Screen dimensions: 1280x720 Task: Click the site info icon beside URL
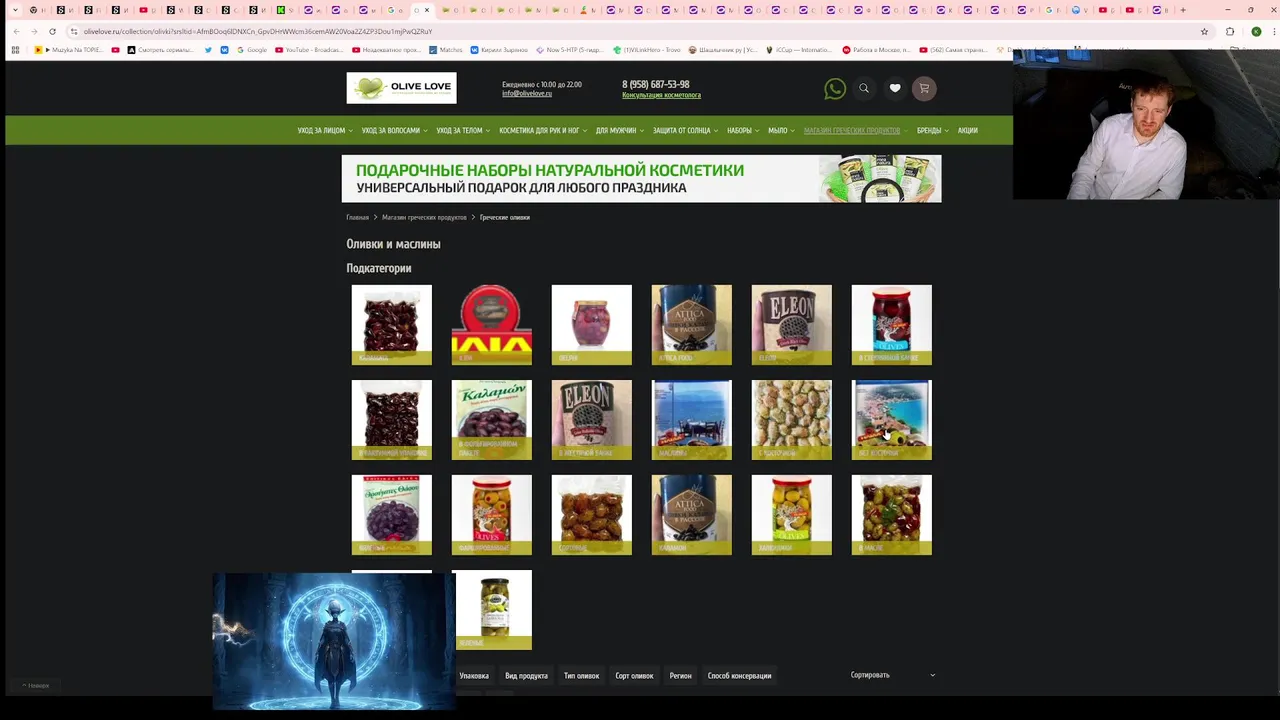point(74,31)
